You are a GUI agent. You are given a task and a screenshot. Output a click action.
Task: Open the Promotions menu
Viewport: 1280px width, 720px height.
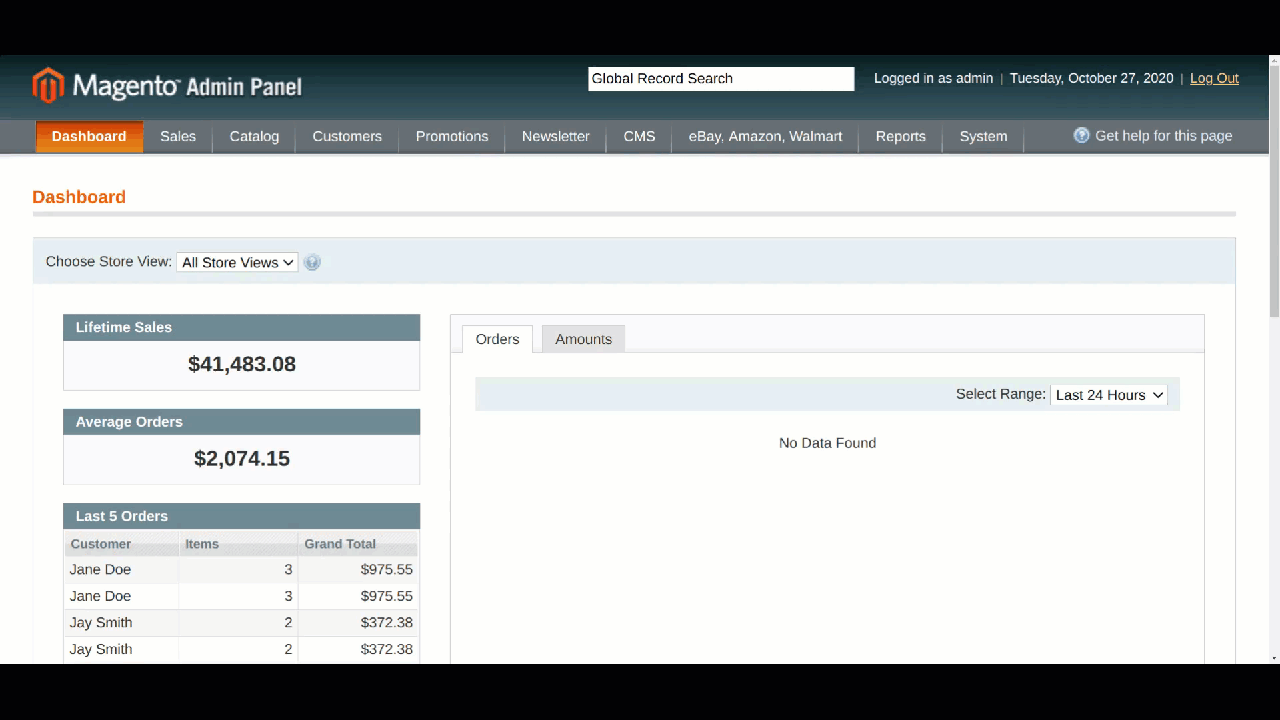point(452,137)
